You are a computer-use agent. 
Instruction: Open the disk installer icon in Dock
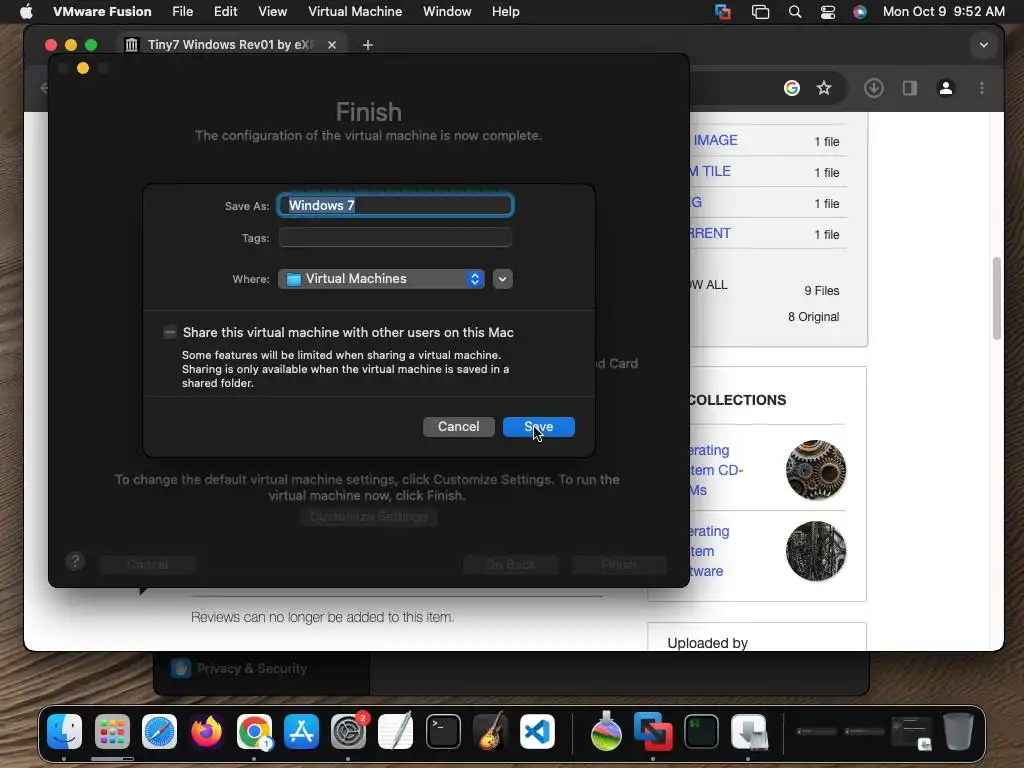pos(748,731)
